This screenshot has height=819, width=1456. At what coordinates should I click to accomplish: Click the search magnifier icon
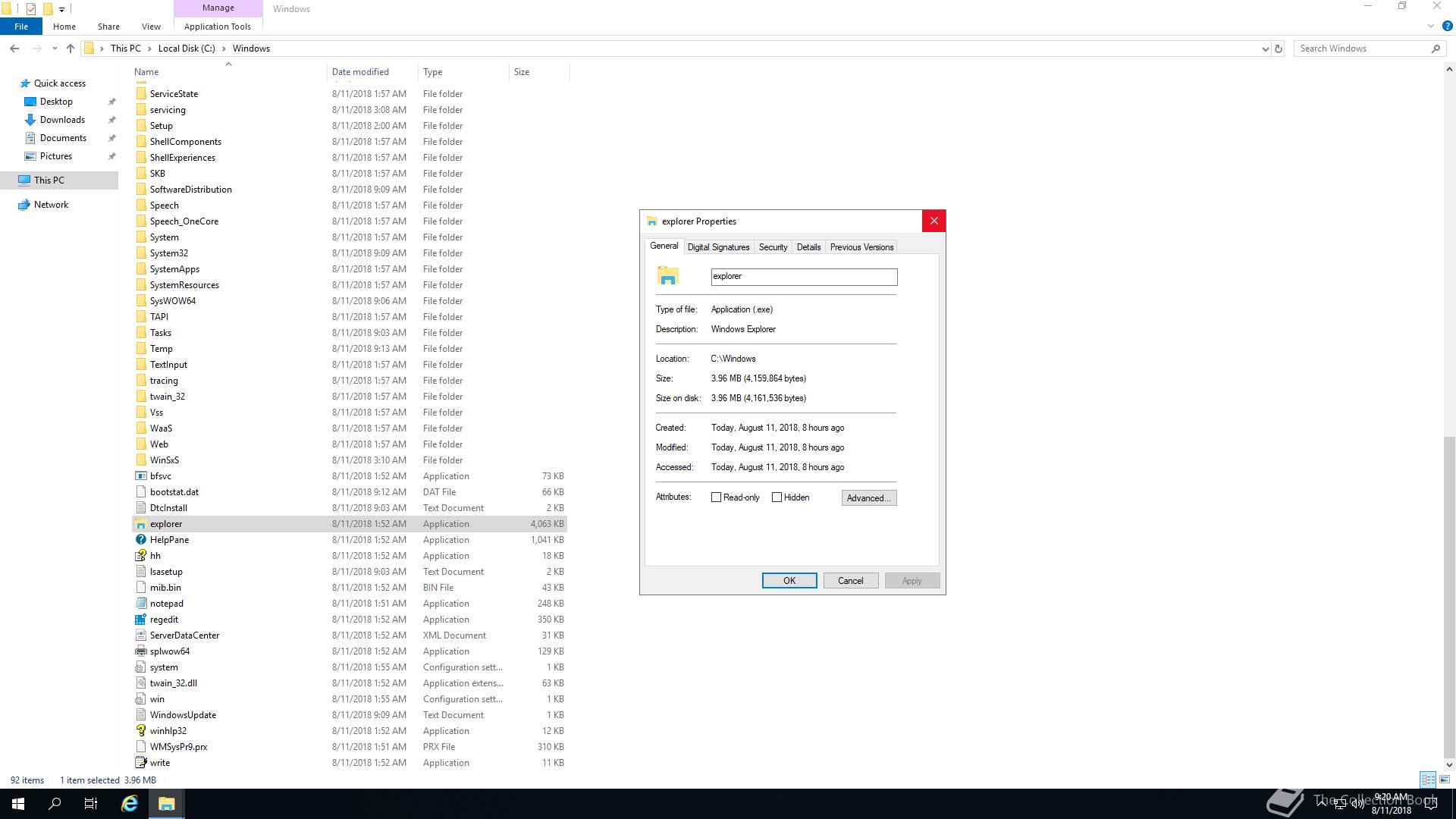click(x=1436, y=49)
